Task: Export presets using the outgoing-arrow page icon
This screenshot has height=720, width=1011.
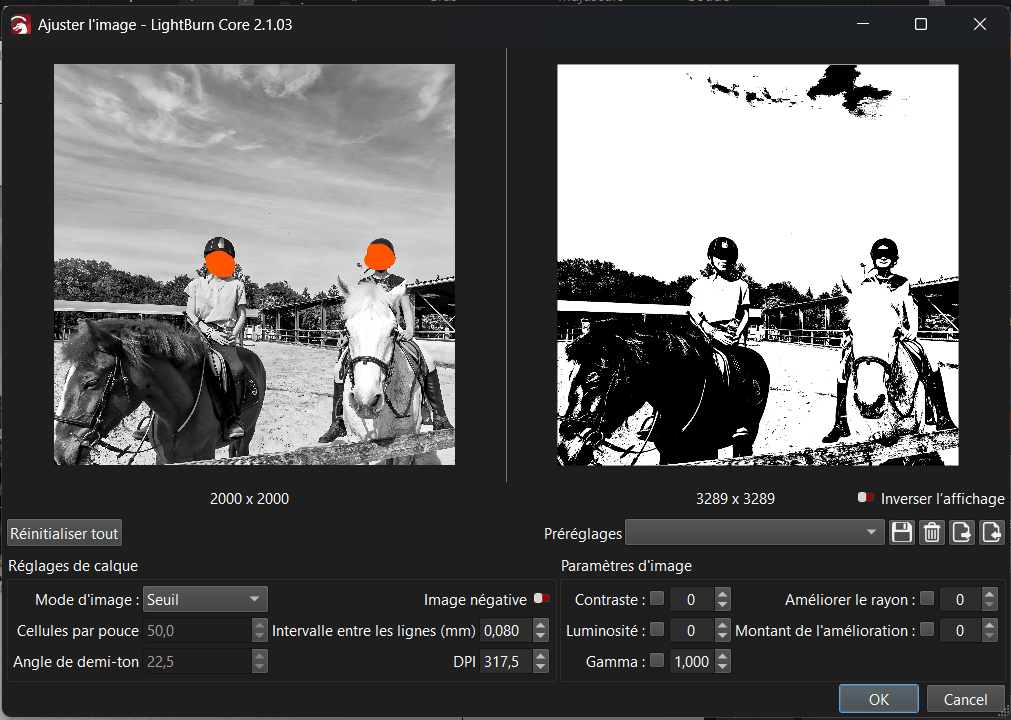Action: point(962,533)
